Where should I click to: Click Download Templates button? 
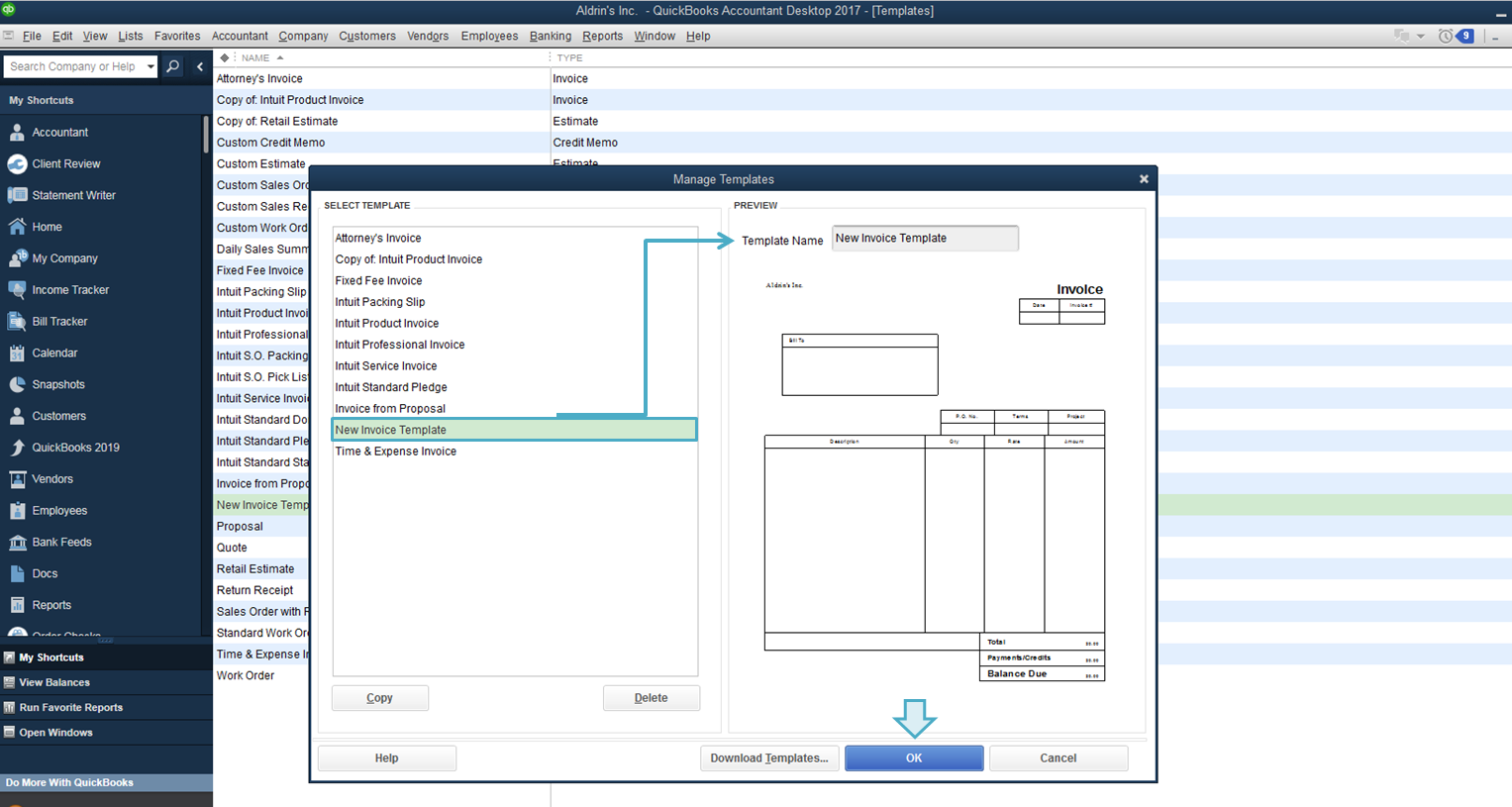tap(769, 758)
